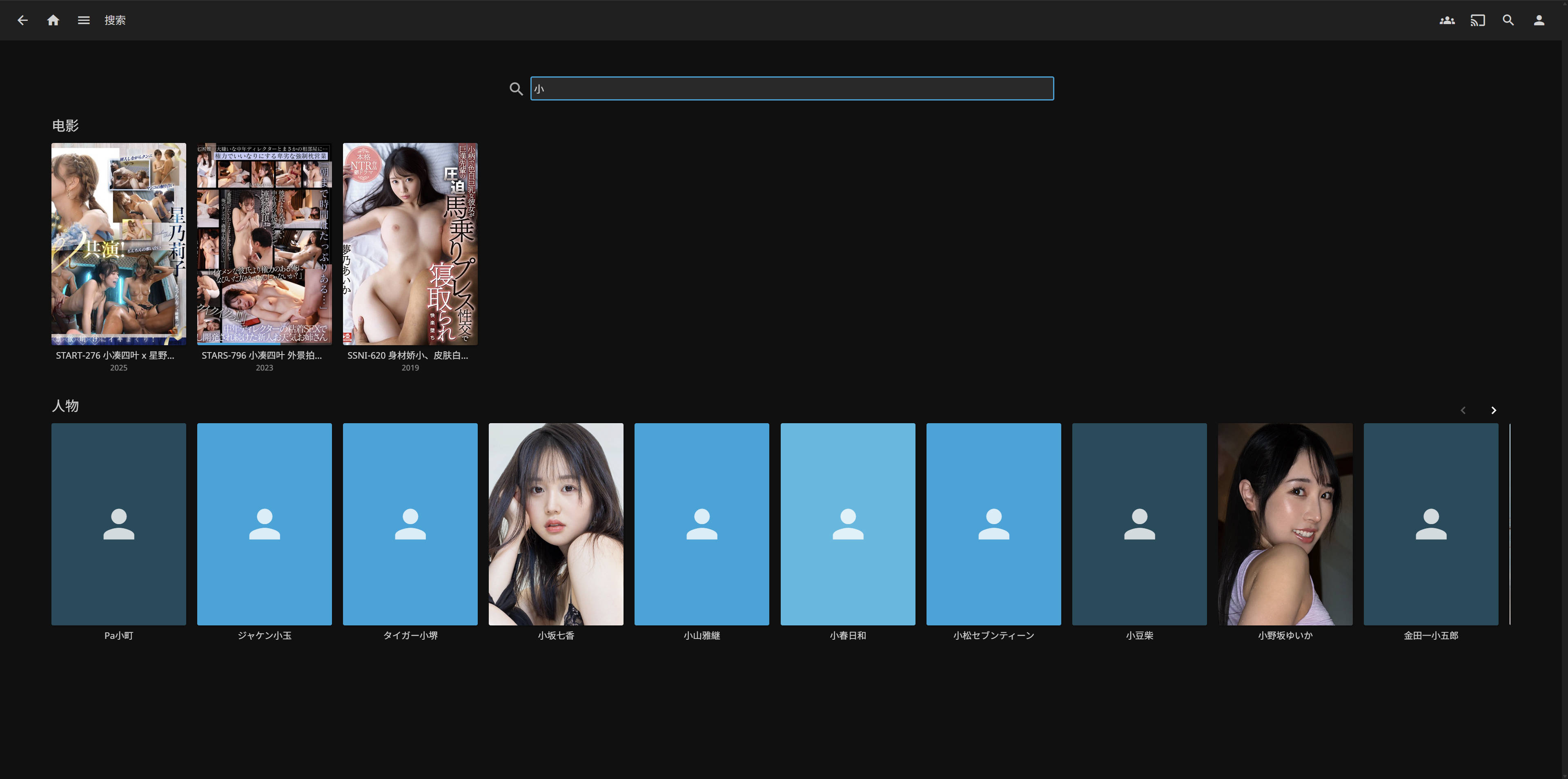Open the Pa小町 person card
The height and width of the screenshot is (779, 1568).
[x=119, y=524]
